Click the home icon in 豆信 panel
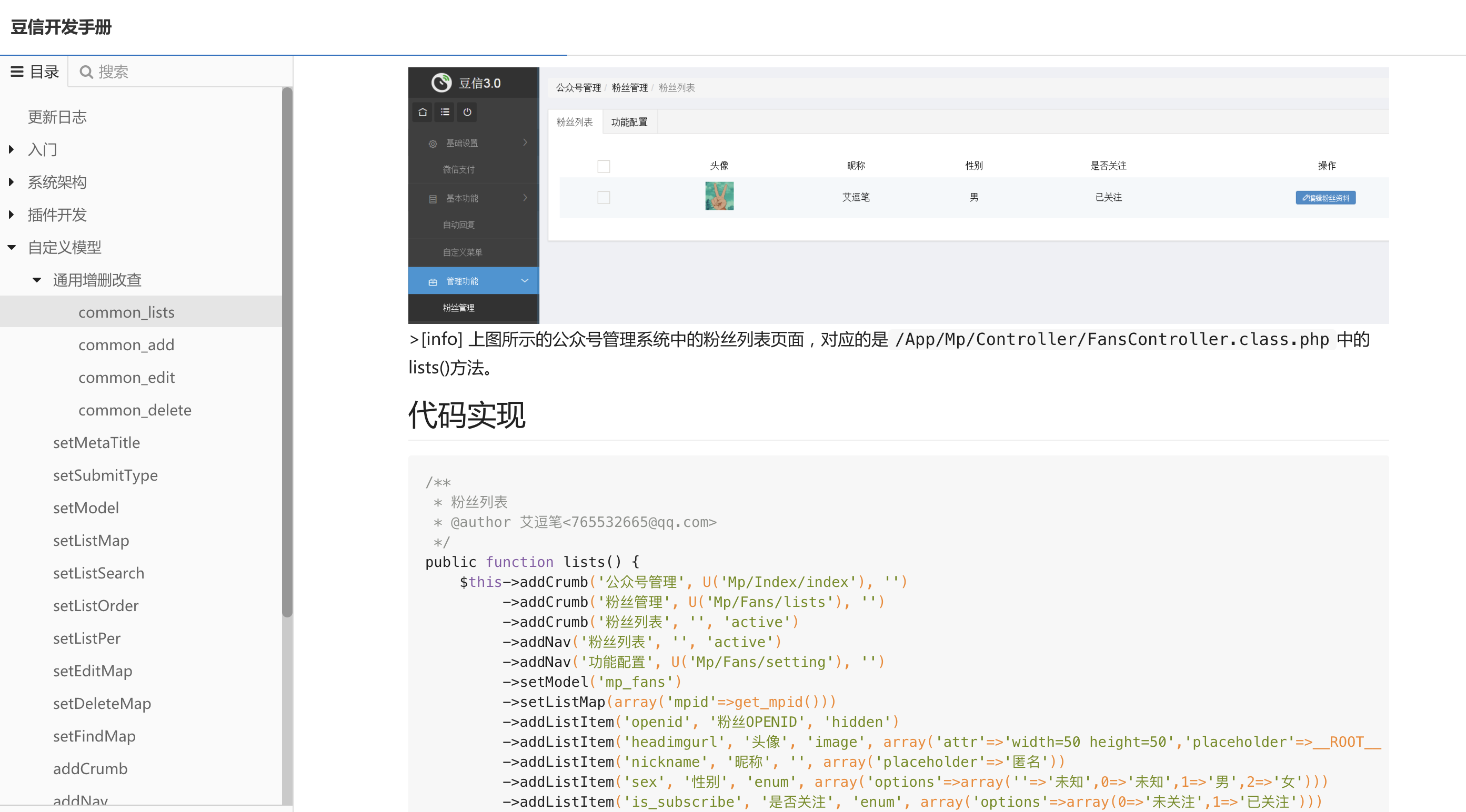The height and width of the screenshot is (812, 1466). (422, 112)
